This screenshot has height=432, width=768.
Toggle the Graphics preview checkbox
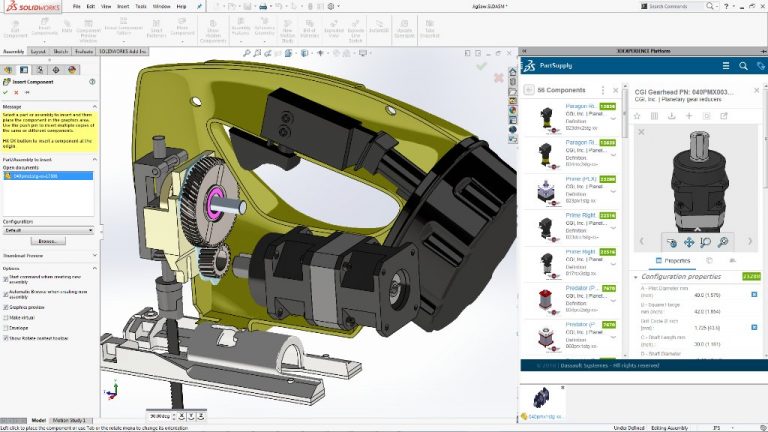pyautogui.click(x=5, y=307)
